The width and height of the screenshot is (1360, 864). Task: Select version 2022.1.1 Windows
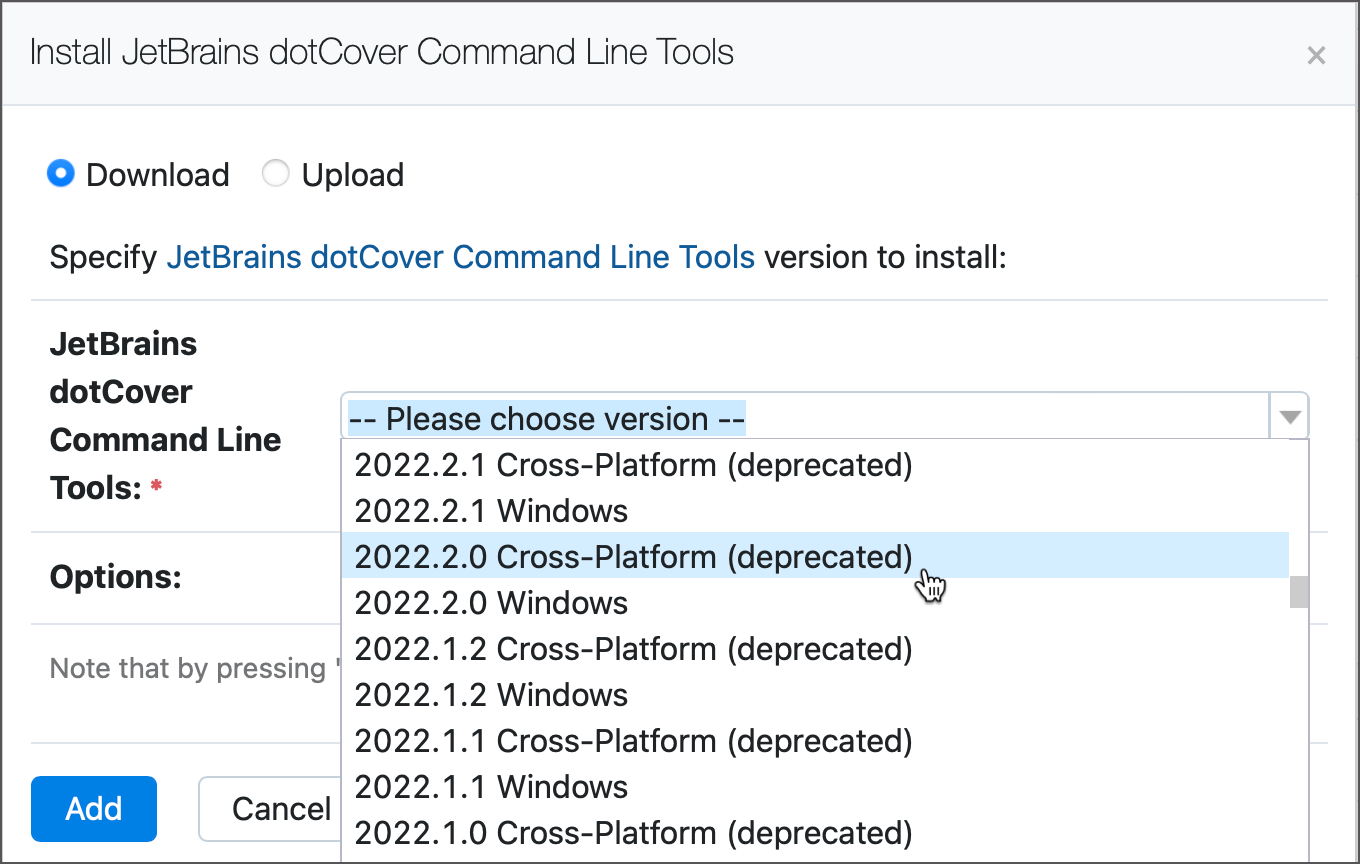pyautogui.click(x=490, y=786)
